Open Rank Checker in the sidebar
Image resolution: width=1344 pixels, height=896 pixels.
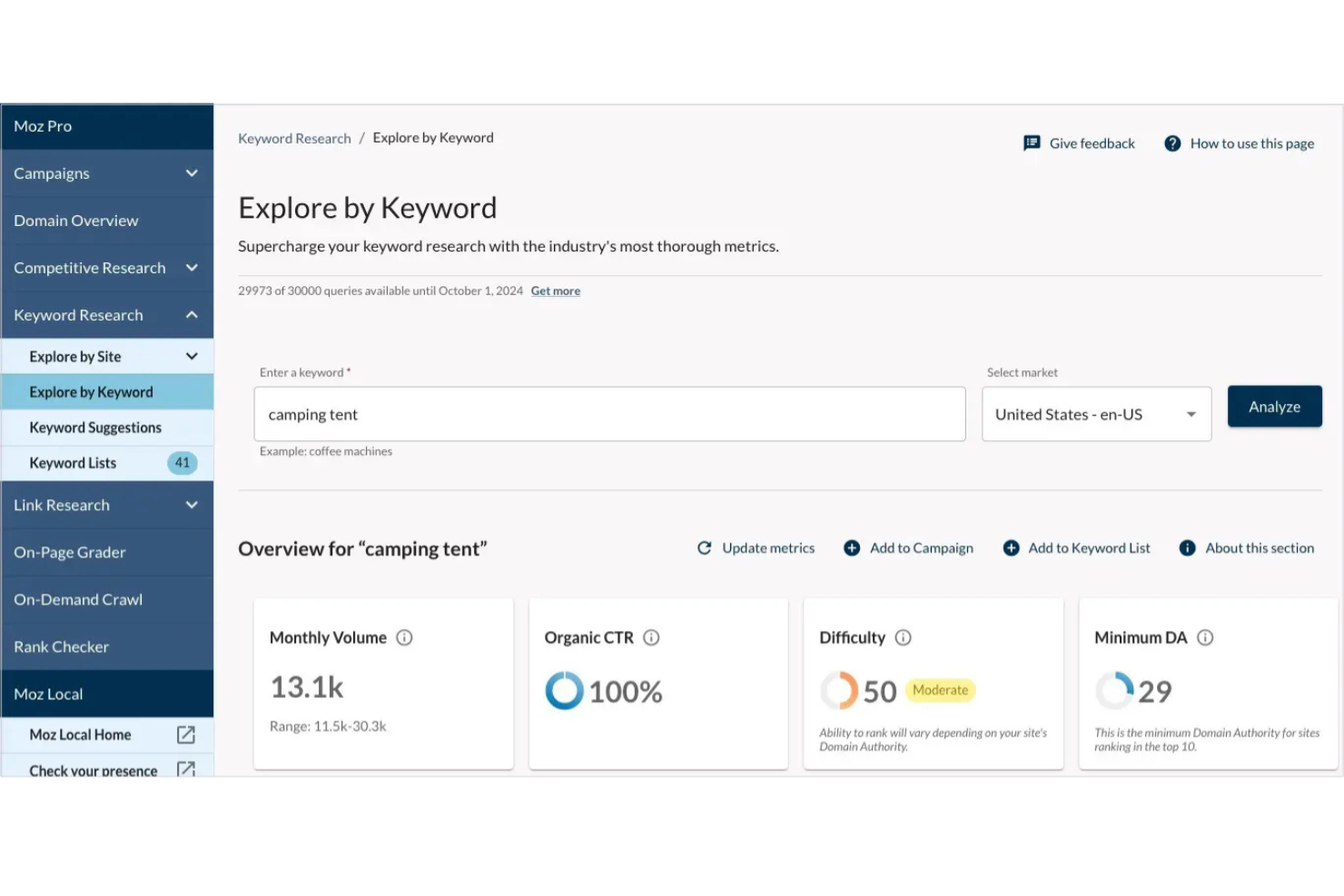point(107,646)
